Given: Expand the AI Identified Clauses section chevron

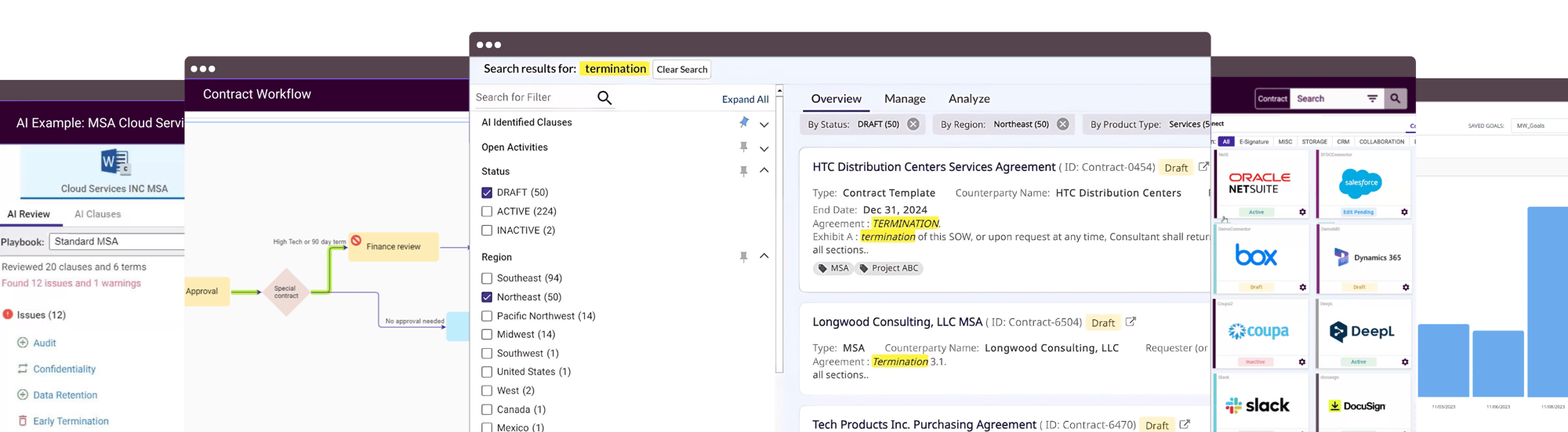Looking at the screenshot, I should [x=764, y=124].
